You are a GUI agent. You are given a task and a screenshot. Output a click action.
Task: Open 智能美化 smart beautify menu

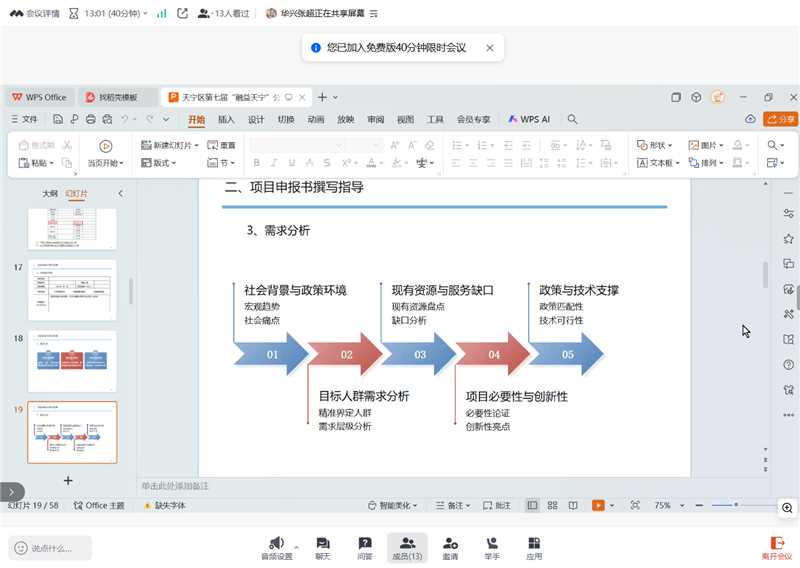pyautogui.click(x=393, y=505)
